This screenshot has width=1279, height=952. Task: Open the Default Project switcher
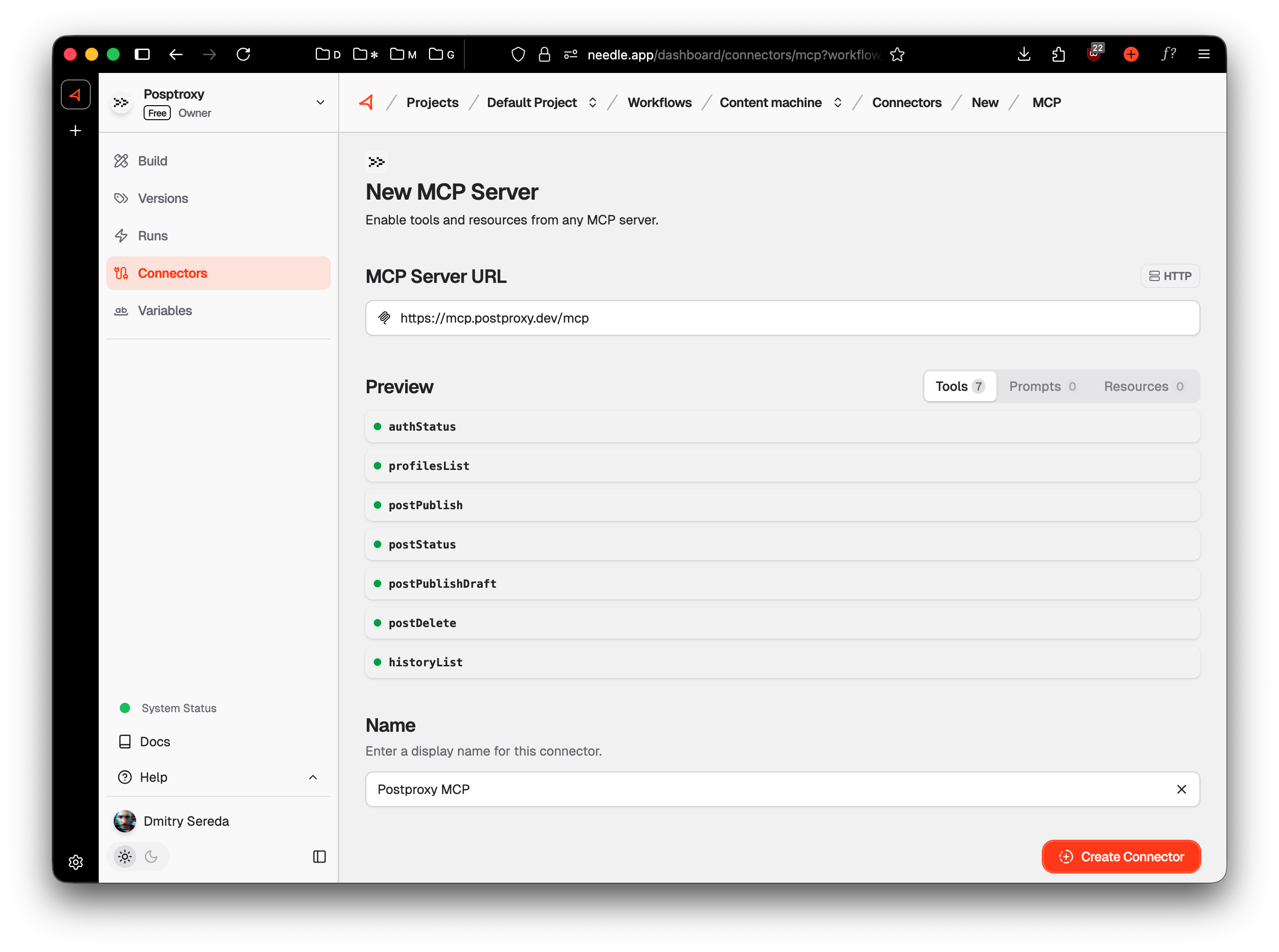click(593, 102)
